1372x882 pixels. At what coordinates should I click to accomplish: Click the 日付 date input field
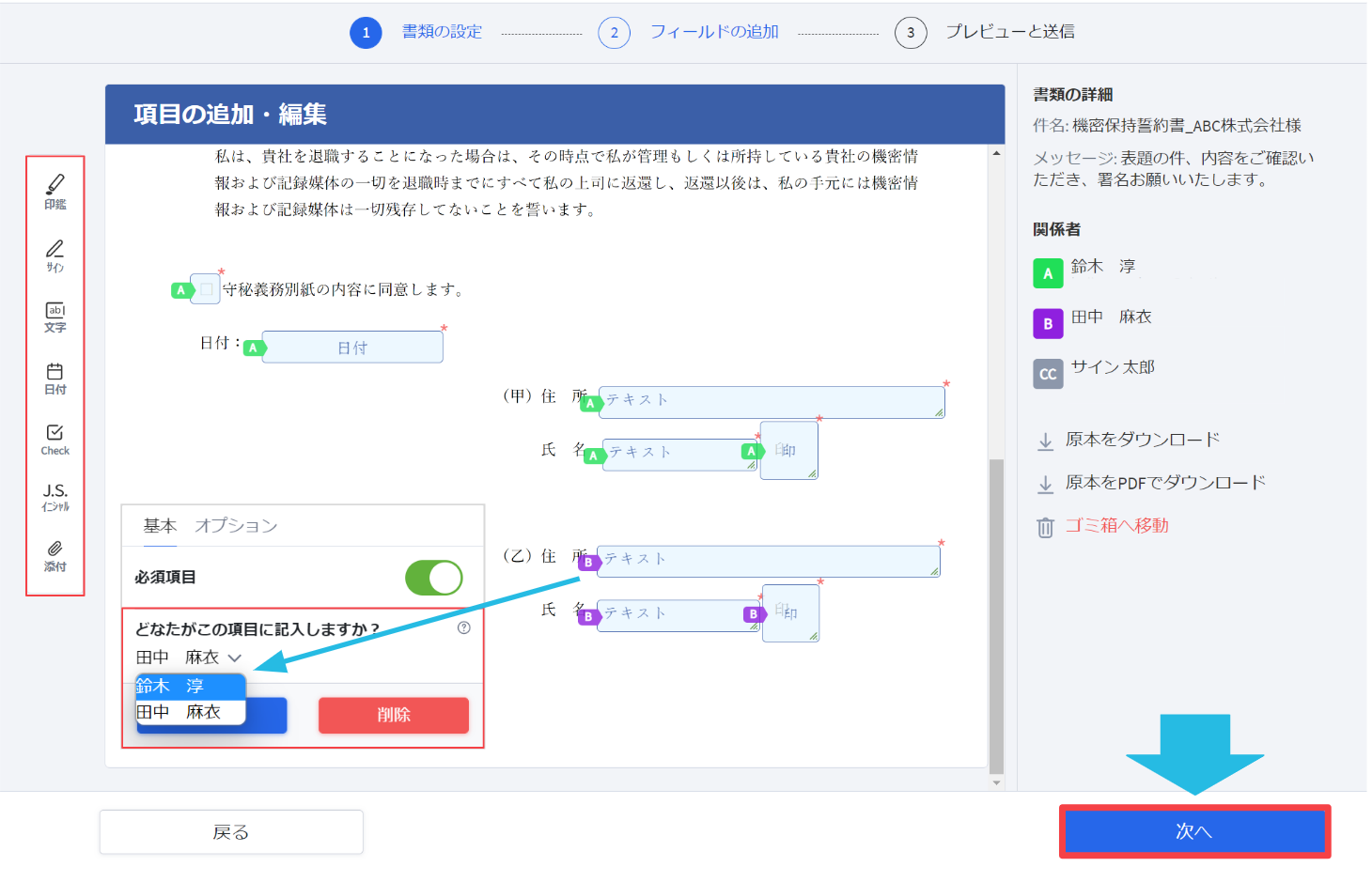pyautogui.click(x=352, y=346)
